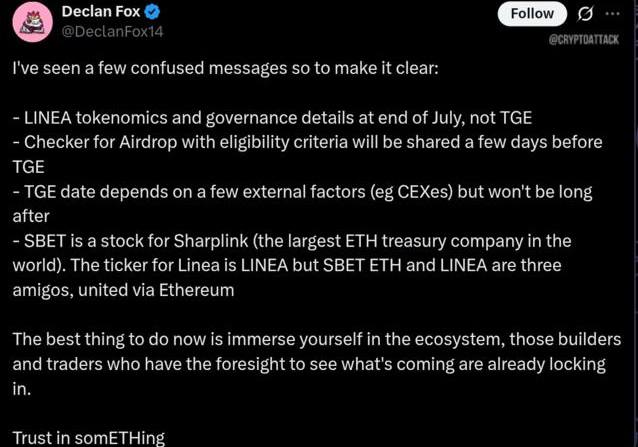The image size is (638, 447).
Task: Click the @CRYPTOATTACK watermark
Action: [583, 39]
